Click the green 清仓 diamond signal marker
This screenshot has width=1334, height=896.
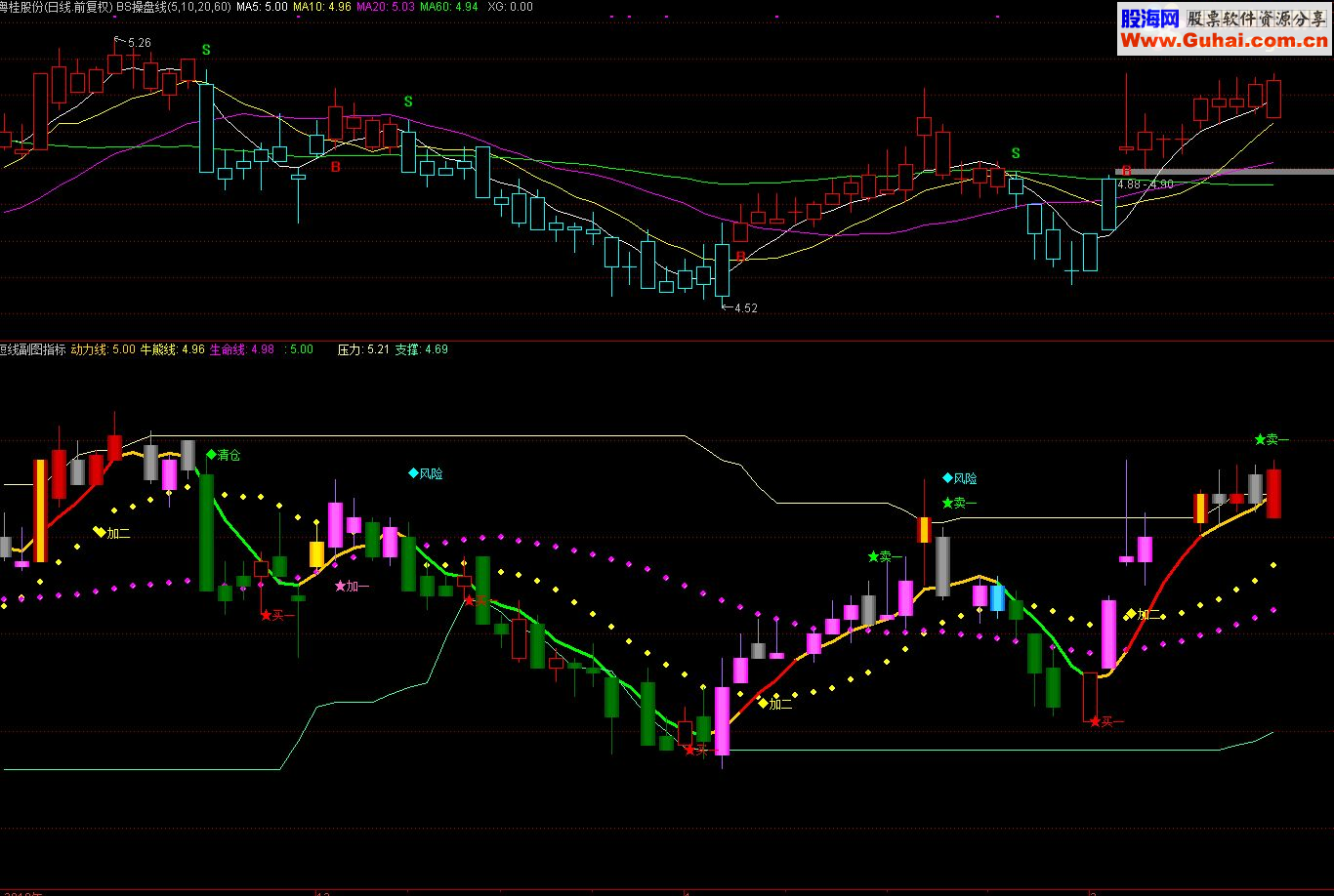(x=224, y=455)
